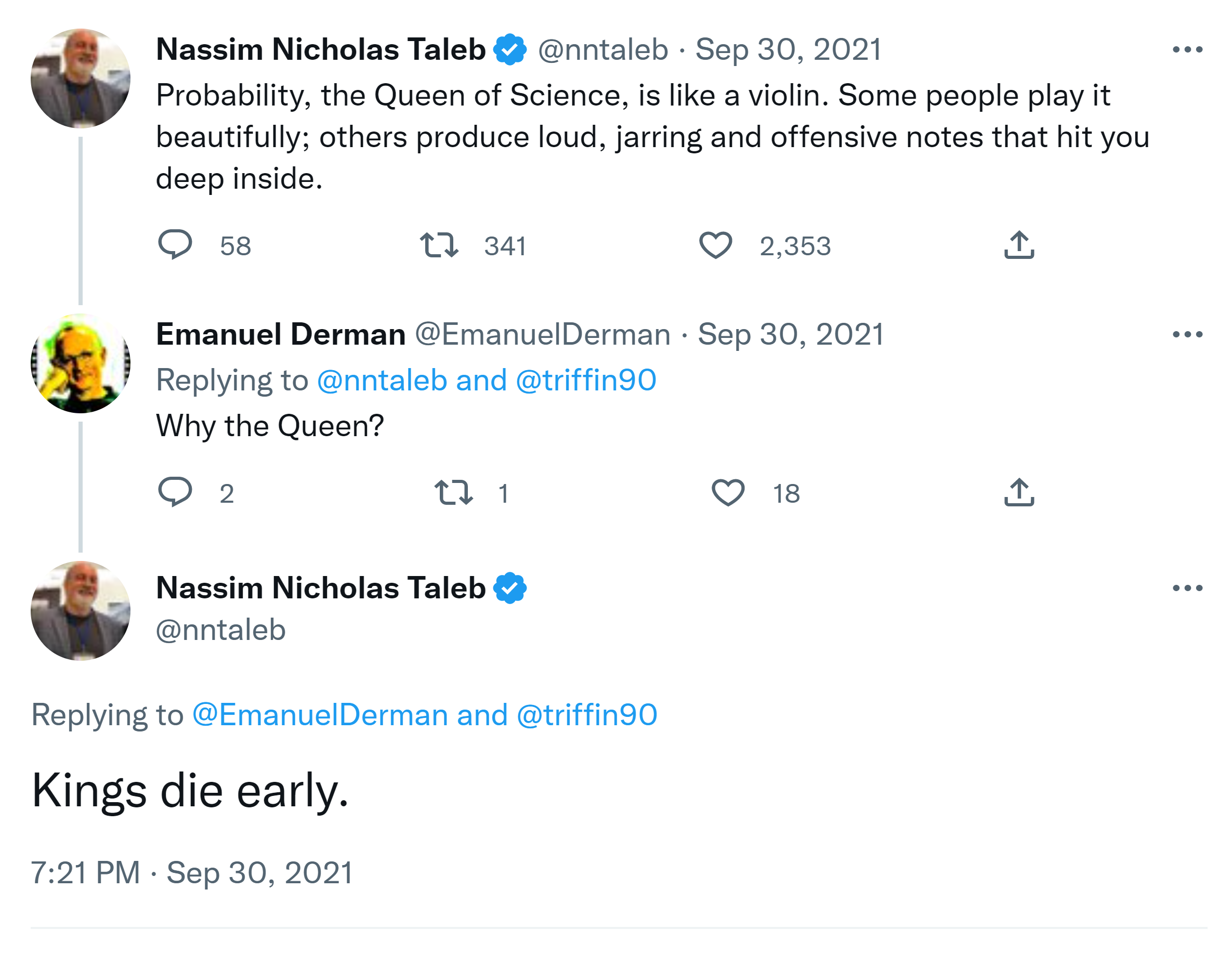Screen dimensions: 1232x955
Task: Open the @triffin90 mention in Taleb's final reply
Action: pos(587,715)
